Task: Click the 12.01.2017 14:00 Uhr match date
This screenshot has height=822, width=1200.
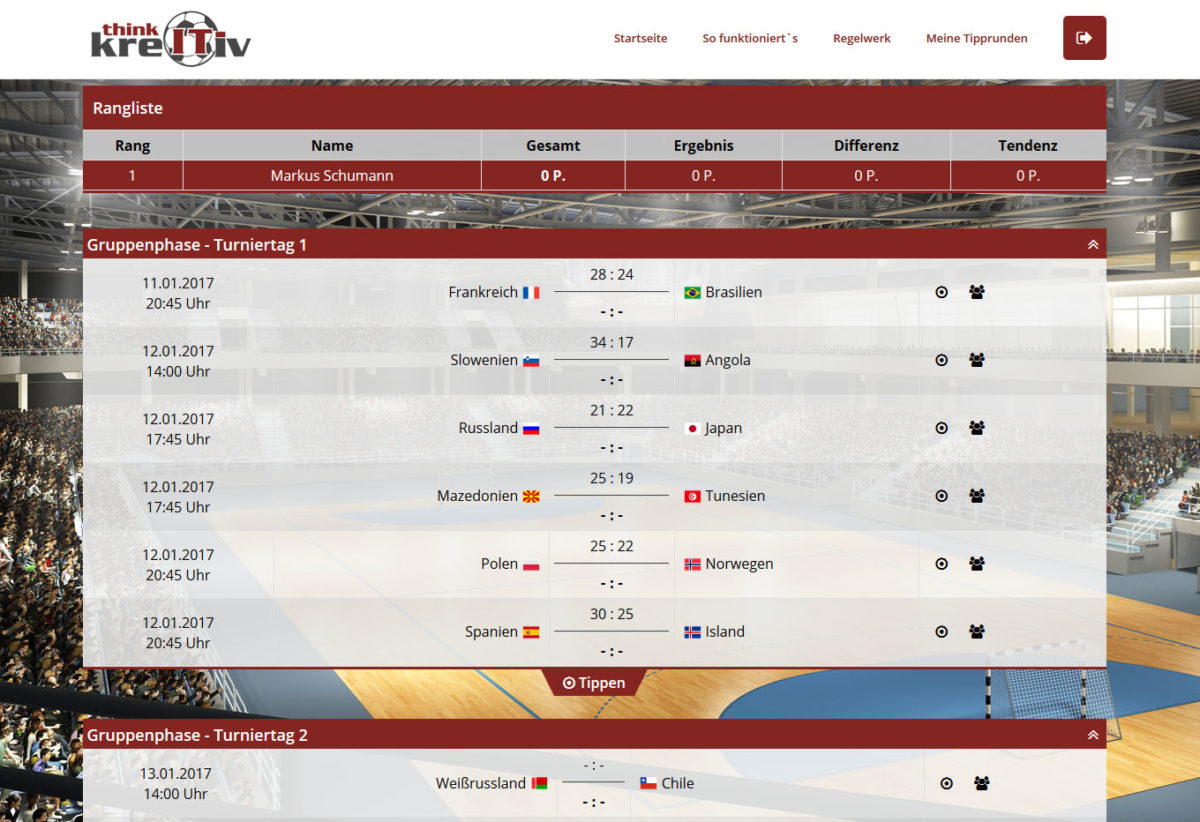Action: (x=178, y=361)
